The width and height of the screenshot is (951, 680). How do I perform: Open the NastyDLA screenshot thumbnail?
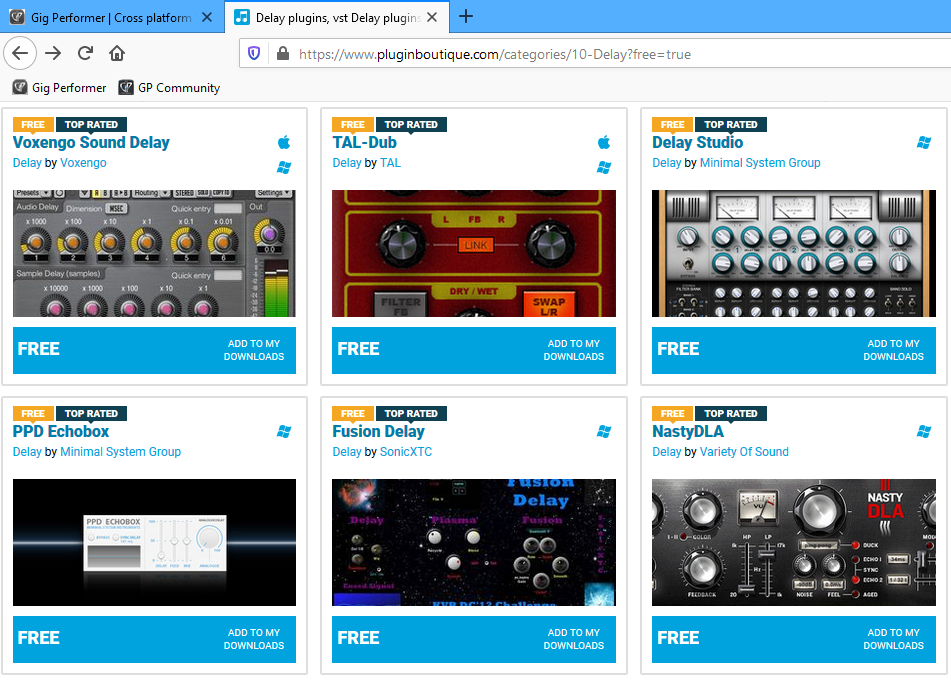[x=794, y=542]
